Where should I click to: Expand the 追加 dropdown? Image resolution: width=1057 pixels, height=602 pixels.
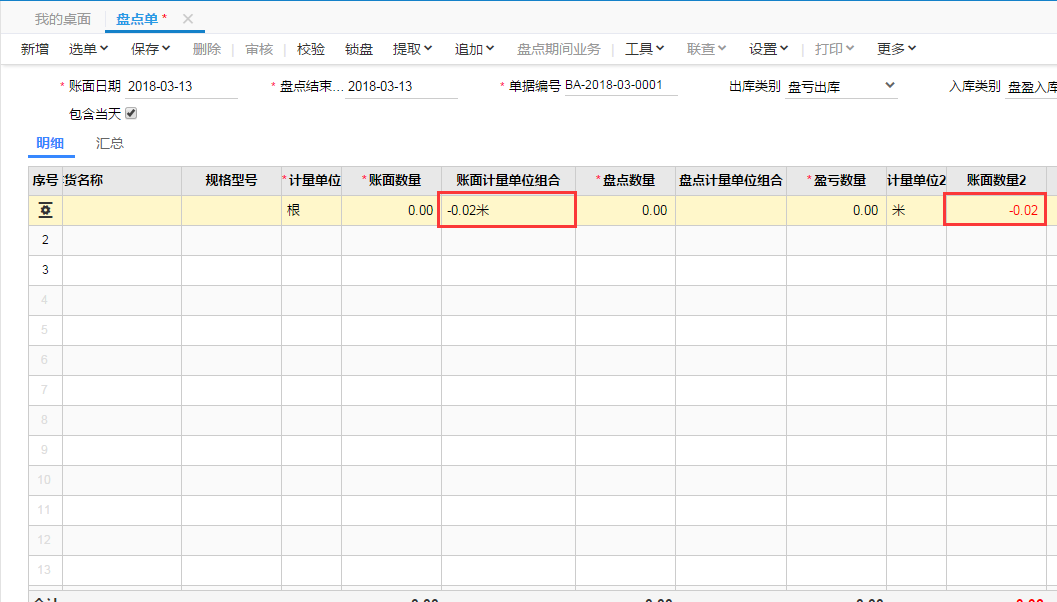point(475,49)
